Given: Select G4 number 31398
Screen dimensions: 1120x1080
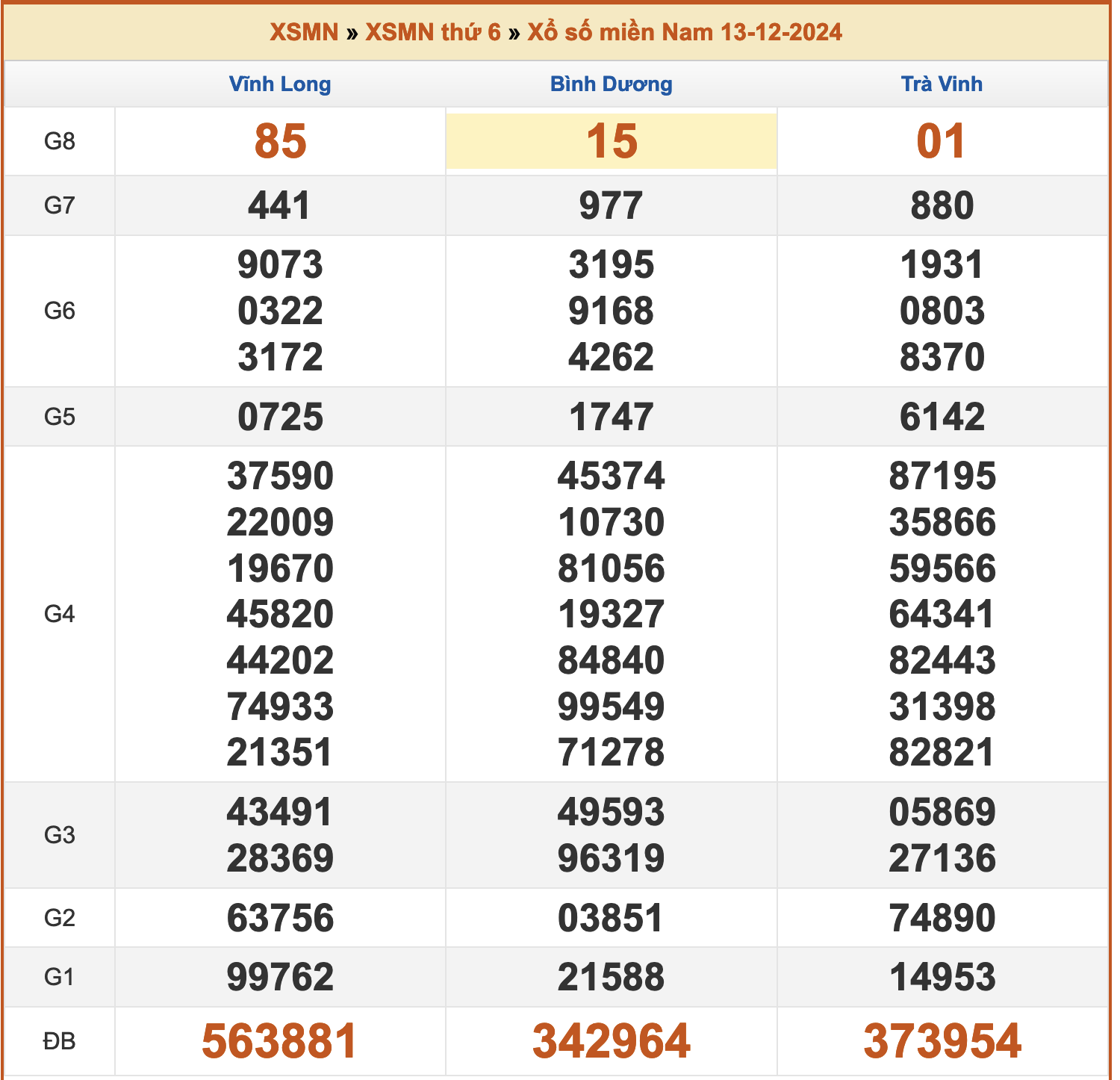Looking at the screenshot, I should click(x=942, y=707).
